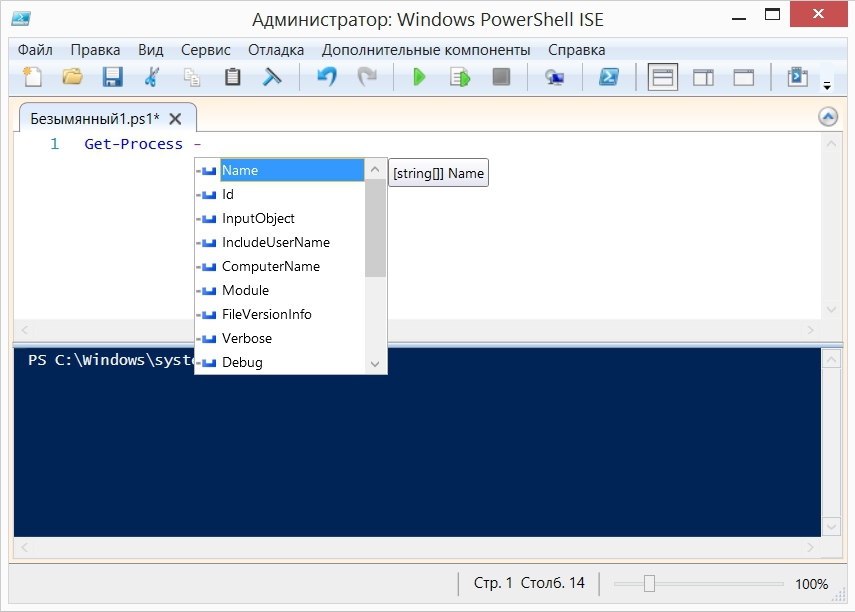Run selection icon
The width and height of the screenshot is (855, 612).
460,77
